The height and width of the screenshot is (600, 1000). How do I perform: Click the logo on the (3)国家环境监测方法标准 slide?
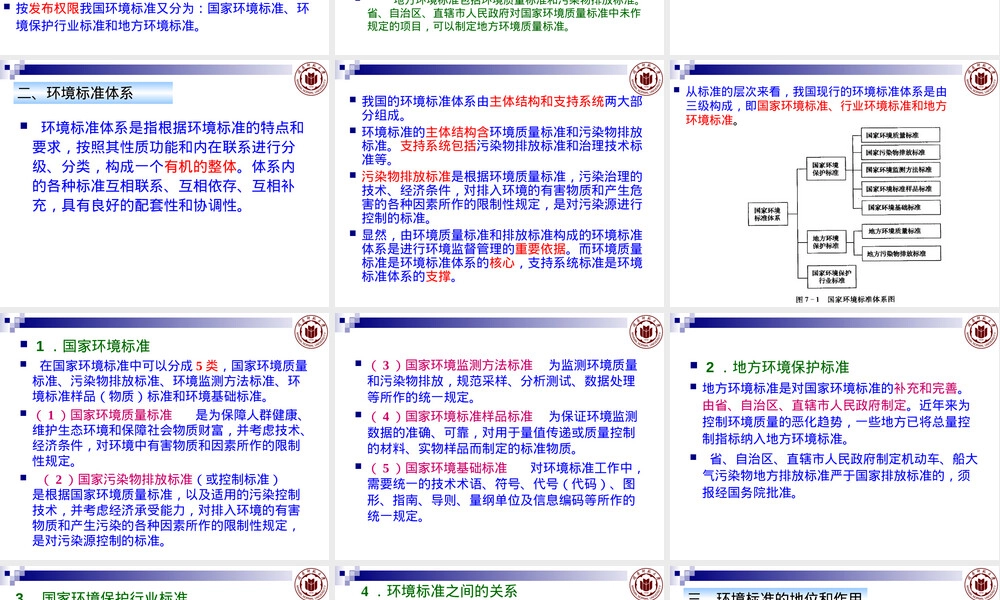pyautogui.click(x=645, y=332)
